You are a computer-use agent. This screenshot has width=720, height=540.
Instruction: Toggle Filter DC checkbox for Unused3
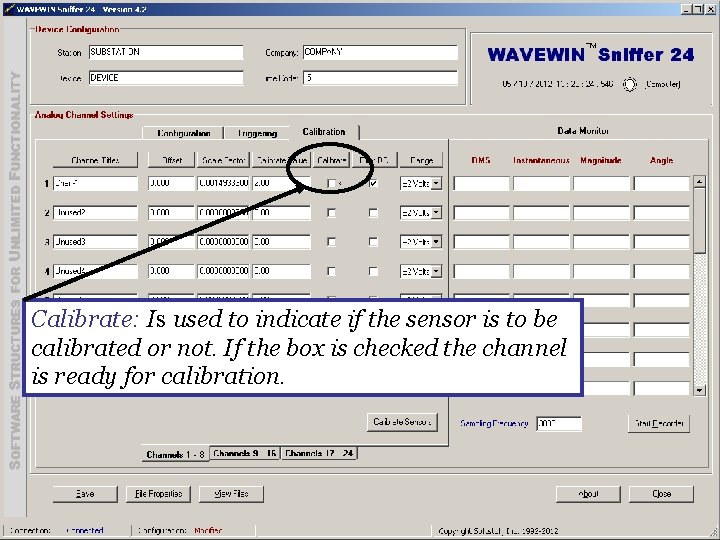(373, 242)
